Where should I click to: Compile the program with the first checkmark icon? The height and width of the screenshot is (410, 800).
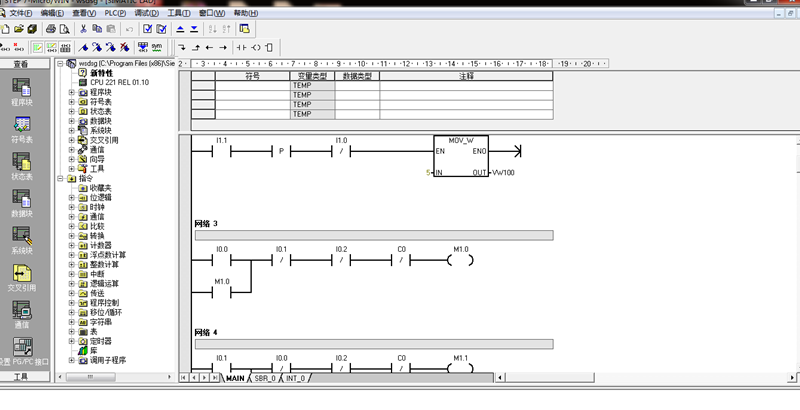click(147, 29)
